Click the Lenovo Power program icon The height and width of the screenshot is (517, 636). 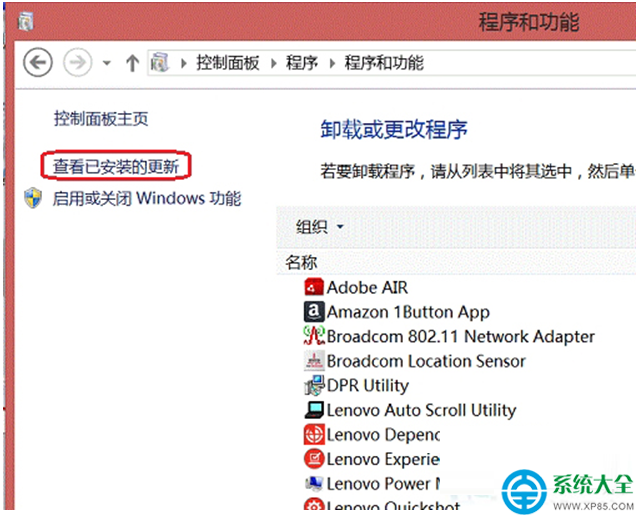coord(314,483)
